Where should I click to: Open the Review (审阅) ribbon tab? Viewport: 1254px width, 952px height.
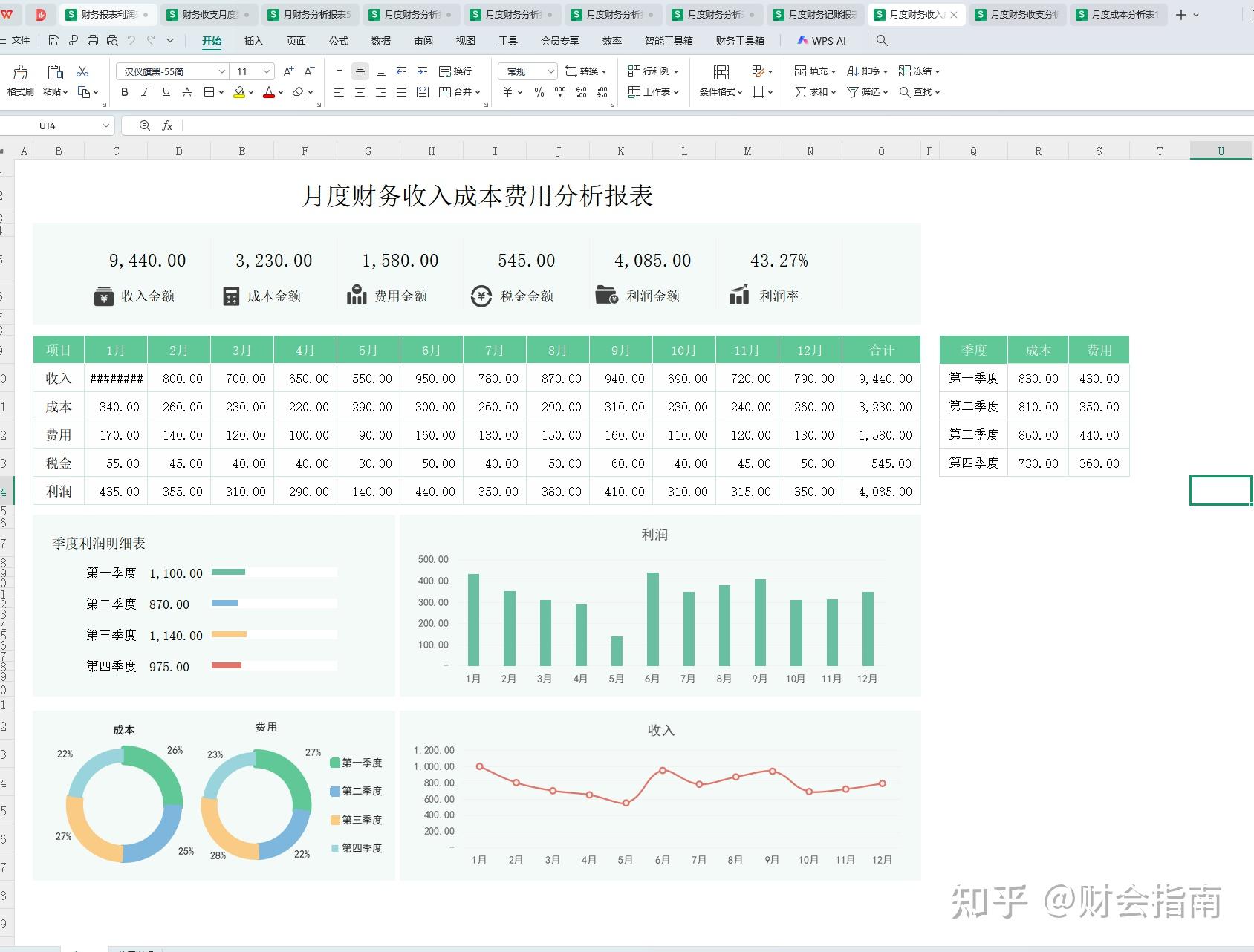point(423,41)
